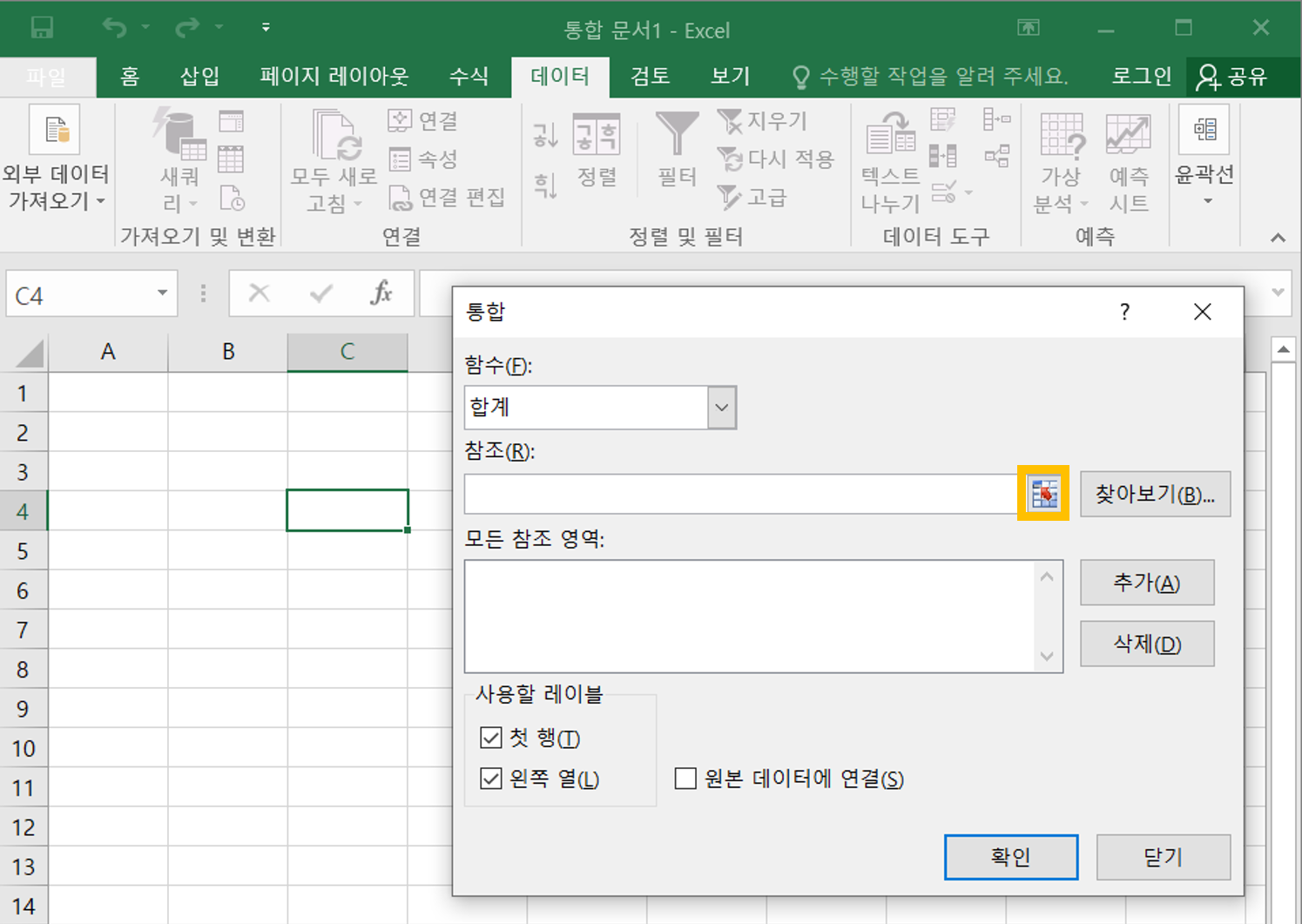
Task: Switch to the 수식 ribbon tab
Action: point(469,77)
